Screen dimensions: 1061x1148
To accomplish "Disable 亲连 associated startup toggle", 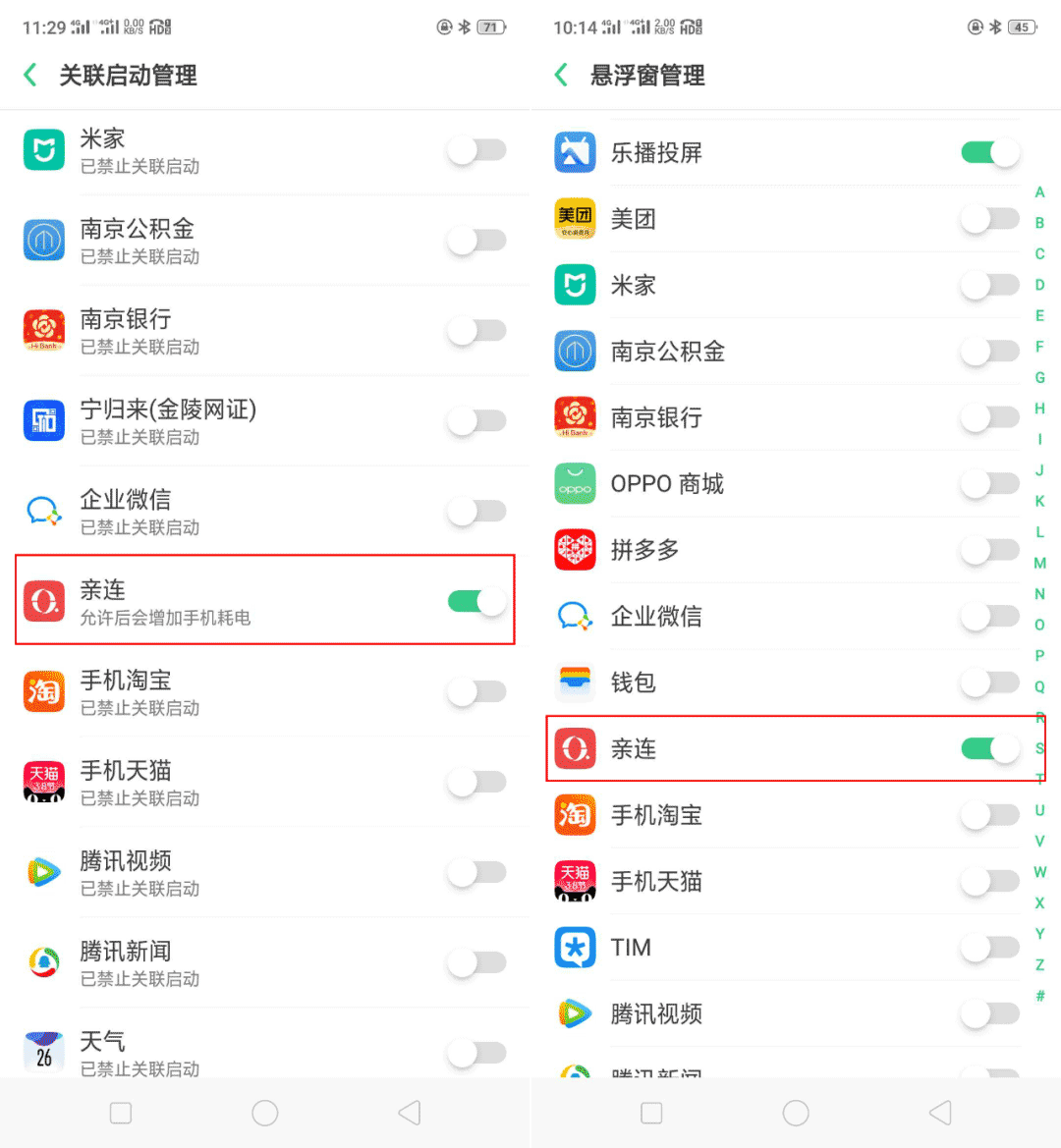I will coord(477,602).
